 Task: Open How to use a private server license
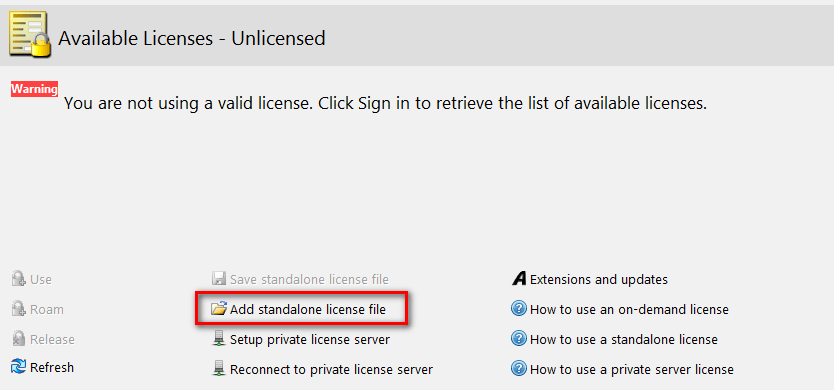click(x=632, y=369)
